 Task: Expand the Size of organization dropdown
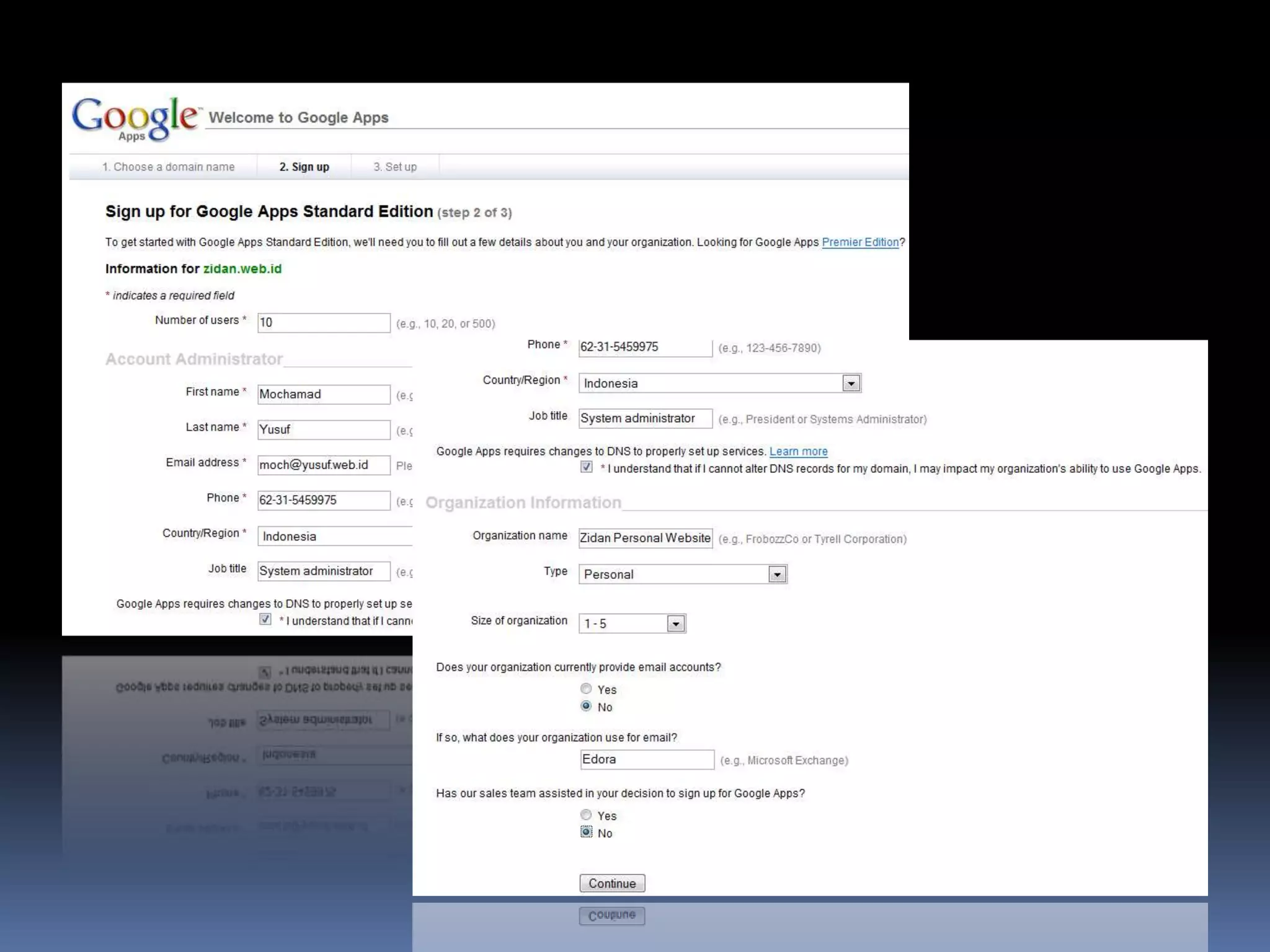[x=632, y=624]
